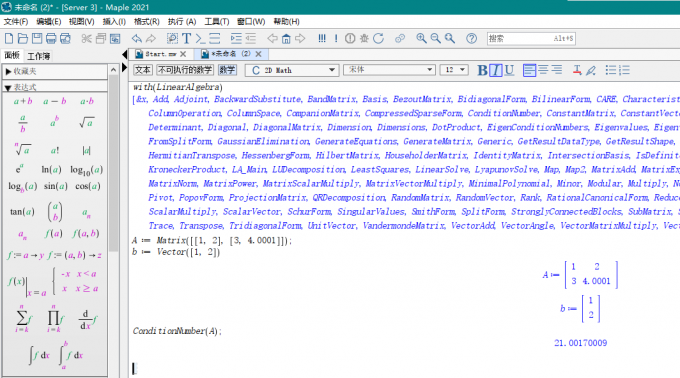Toggle Italic formatting button
Image resolution: width=680 pixels, height=378 pixels.
pos(496,70)
